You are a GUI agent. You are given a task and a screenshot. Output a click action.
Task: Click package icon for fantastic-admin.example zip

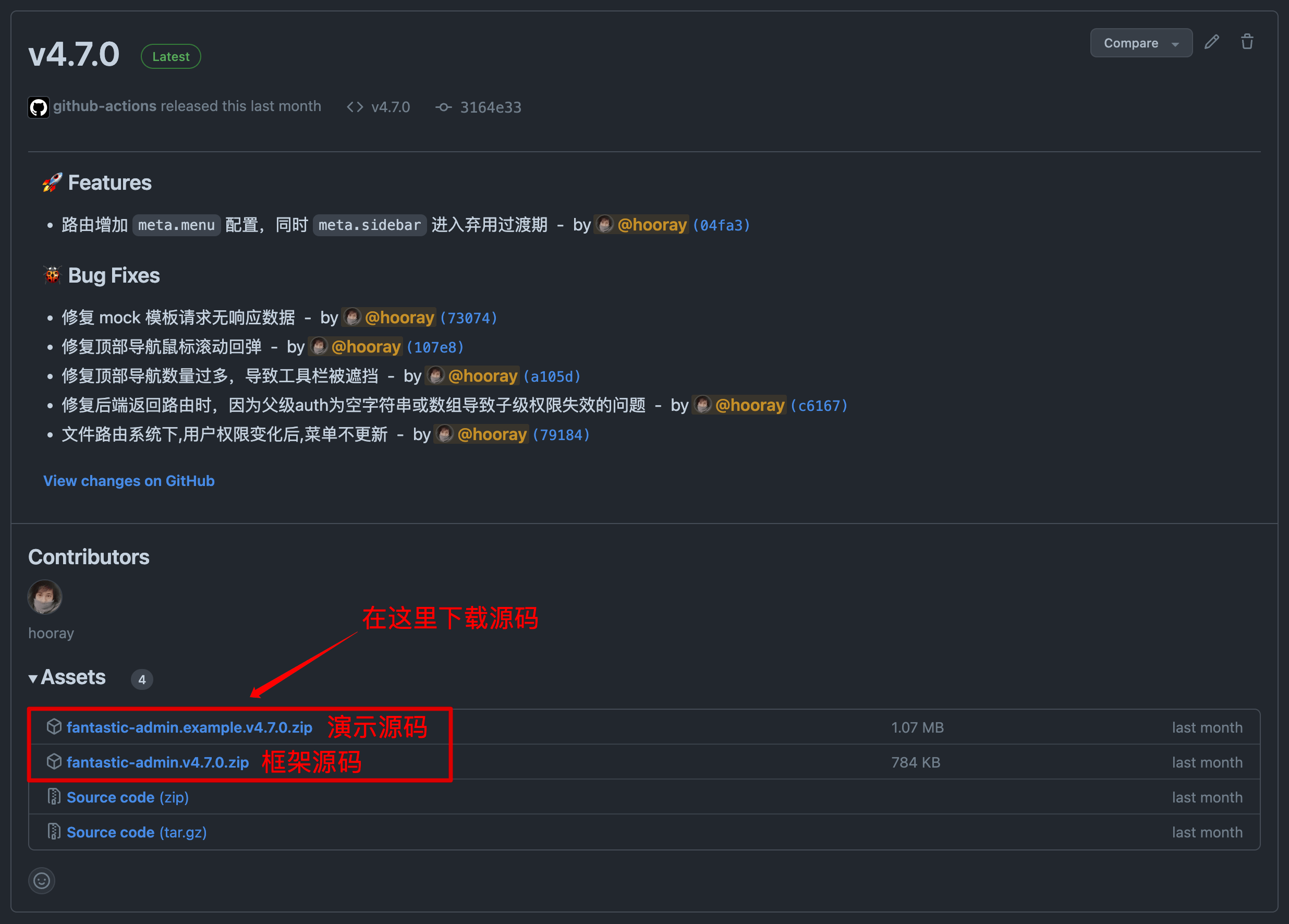tap(54, 727)
